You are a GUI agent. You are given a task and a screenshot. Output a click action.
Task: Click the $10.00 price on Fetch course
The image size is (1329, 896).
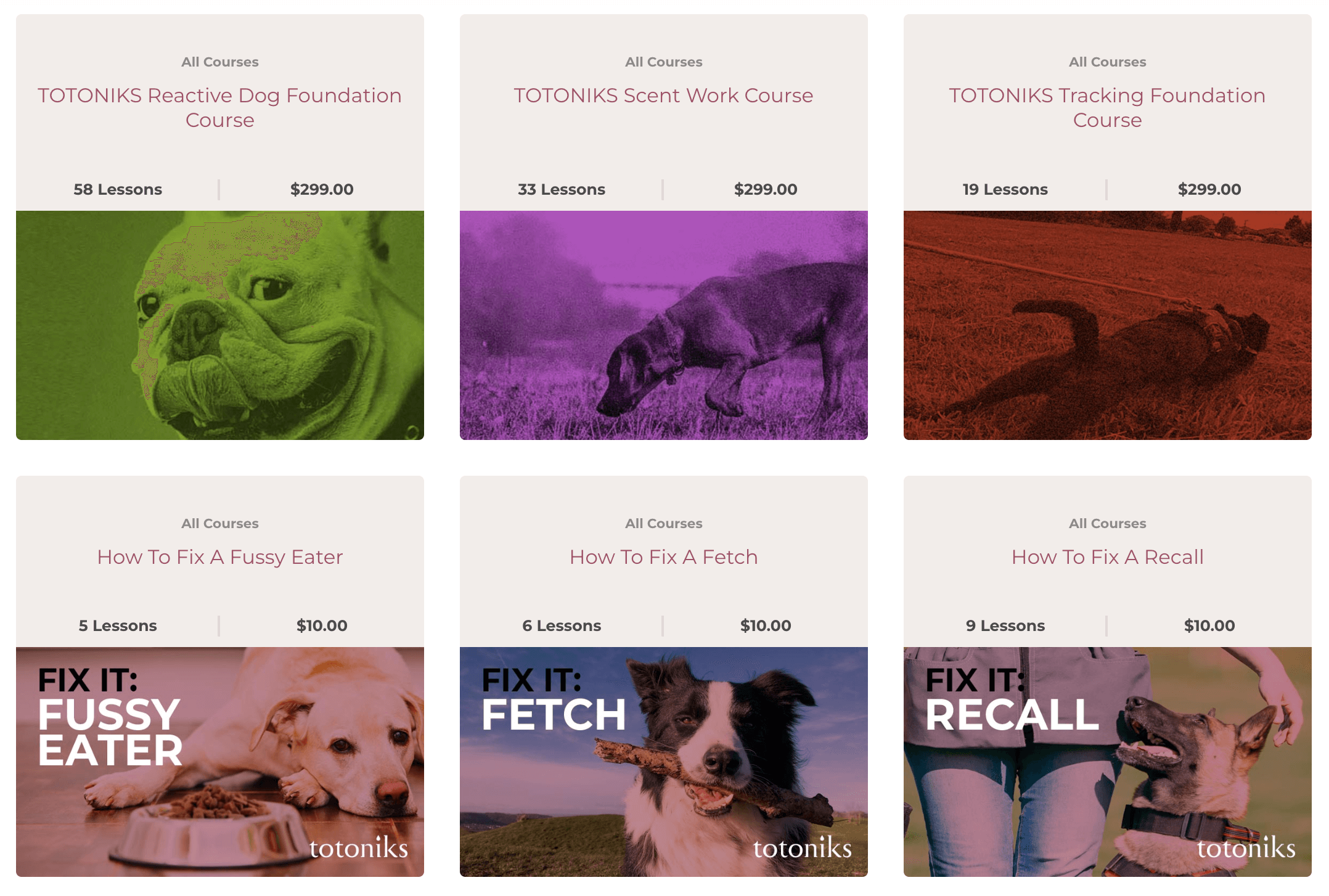(x=766, y=625)
